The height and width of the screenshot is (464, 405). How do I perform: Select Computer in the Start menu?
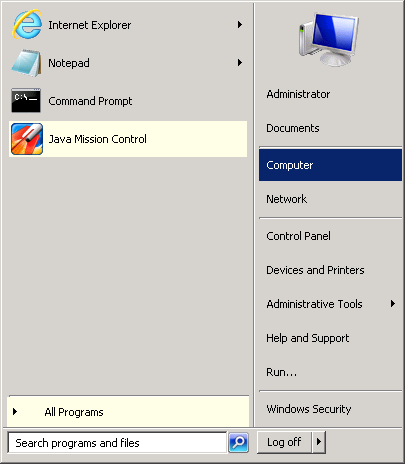pos(330,165)
